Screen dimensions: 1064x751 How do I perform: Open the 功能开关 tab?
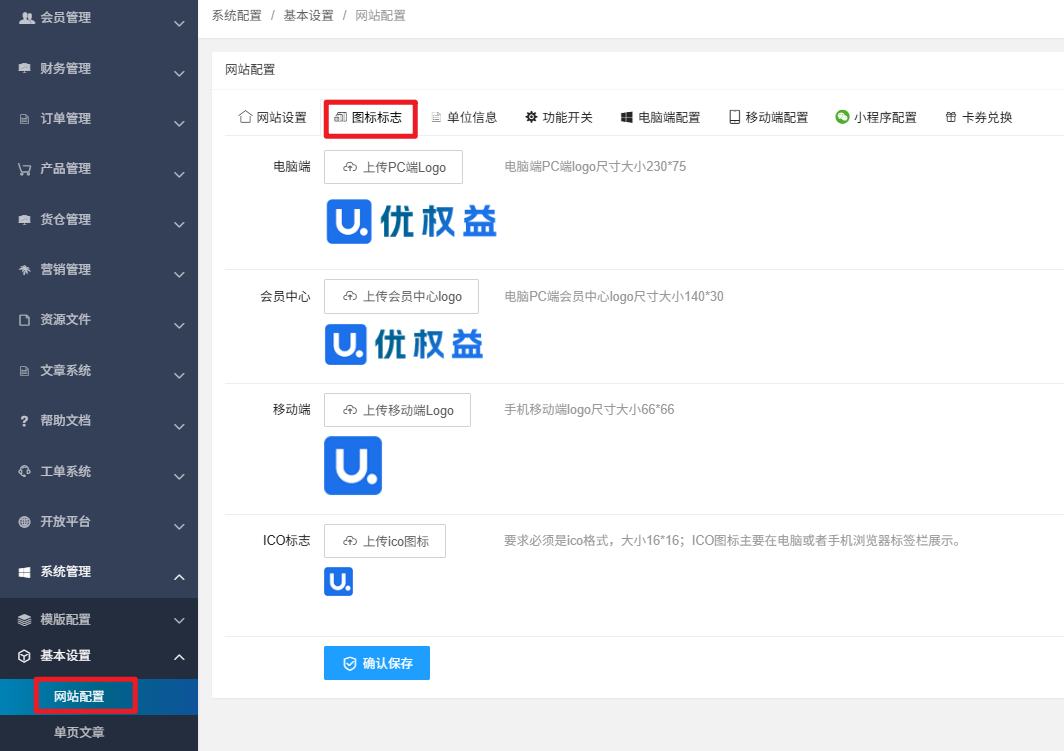point(559,117)
